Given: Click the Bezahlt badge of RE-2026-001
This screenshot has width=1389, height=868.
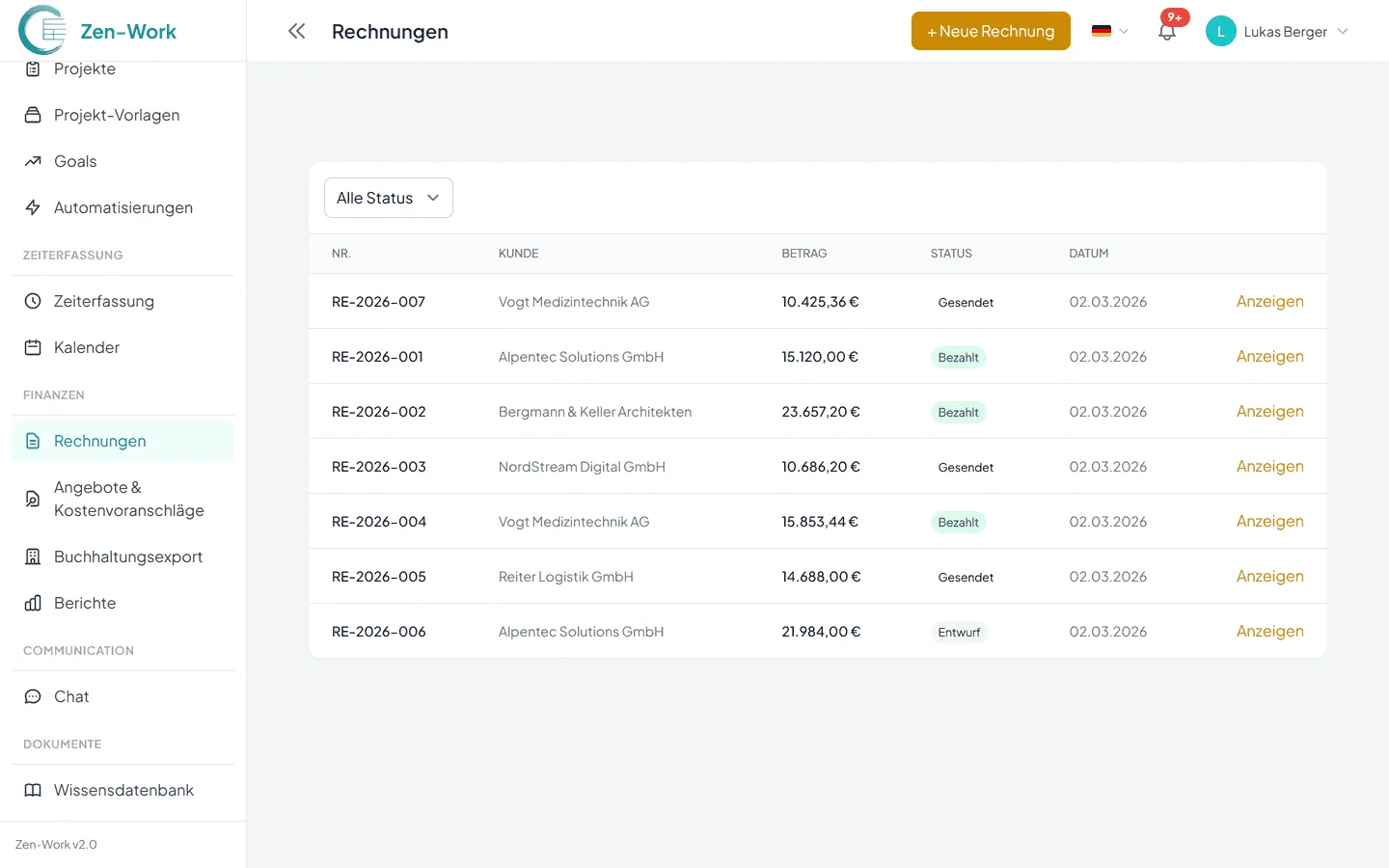Looking at the screenshot, I should point(958,357).
